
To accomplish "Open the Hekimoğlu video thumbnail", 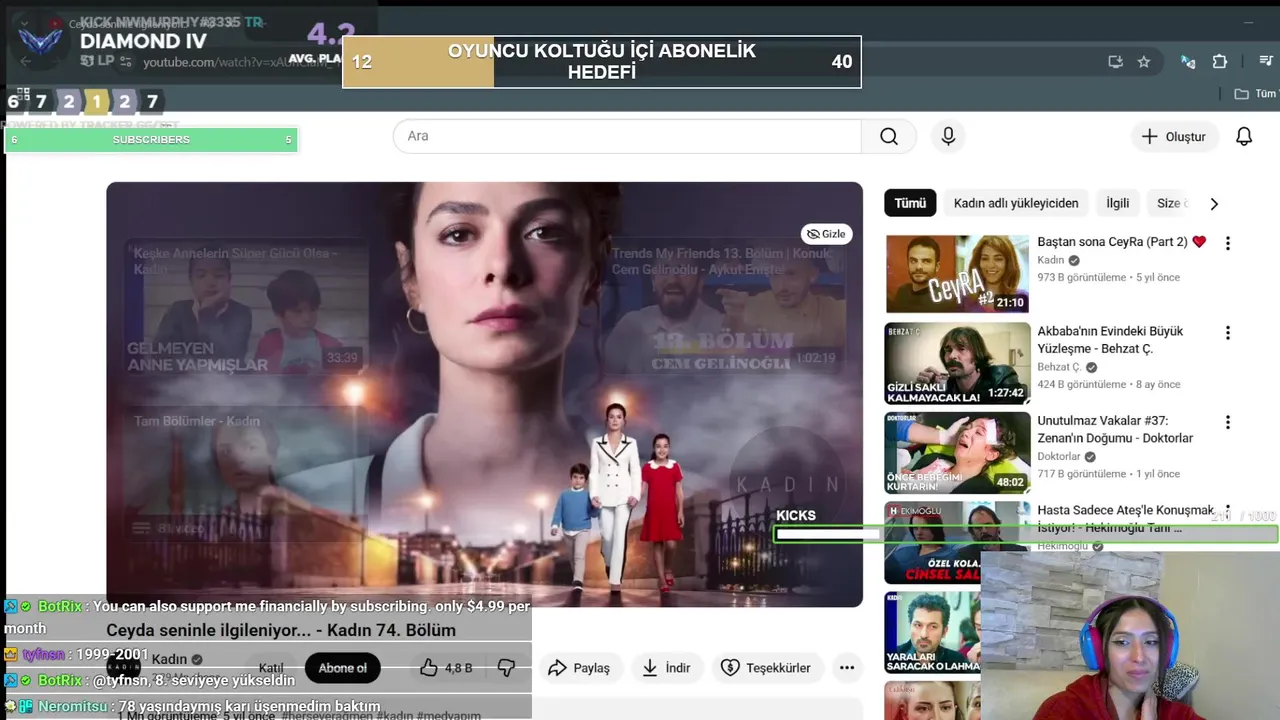I will click(x=932, y=542).
